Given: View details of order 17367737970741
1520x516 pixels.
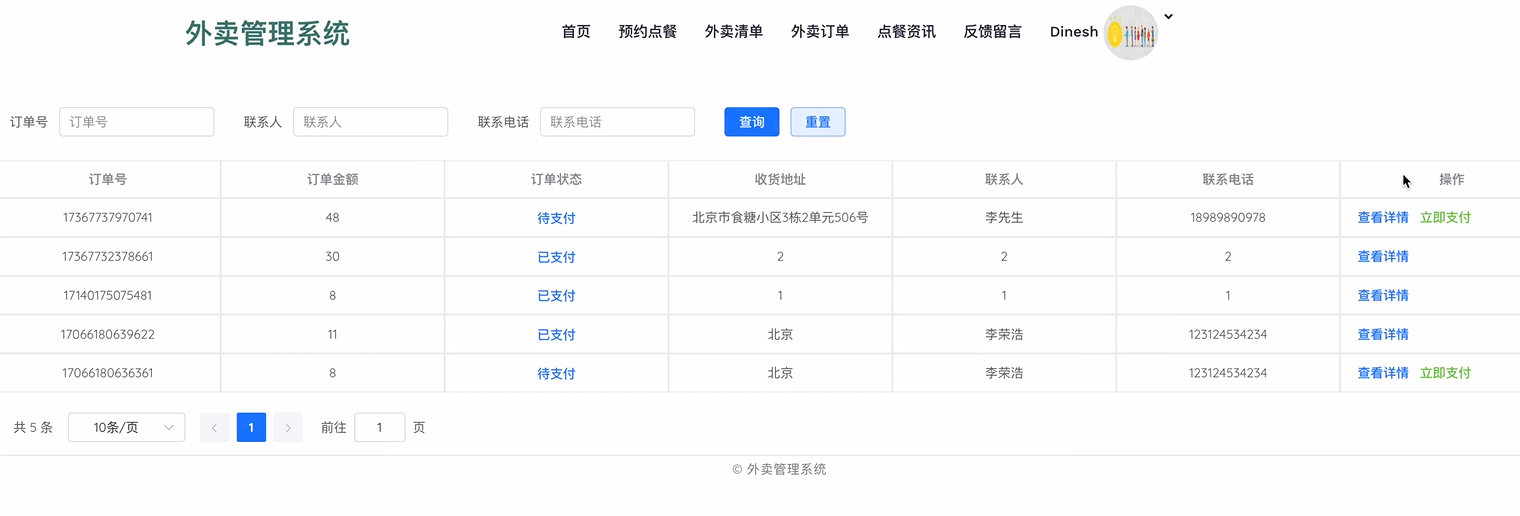Looking at the screenshot, I should point(1383,218).
